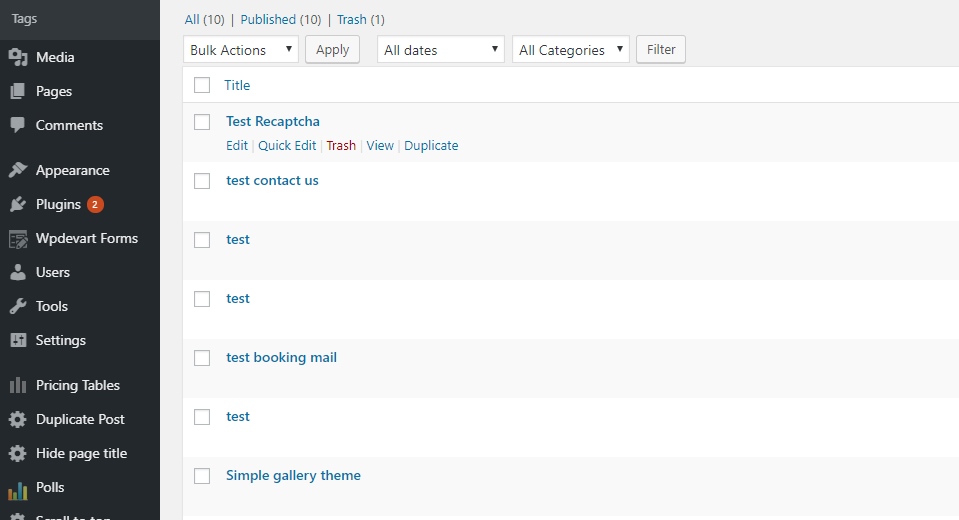This screenshot has height=520, width=959.
Task: Go to the Users menu item
Action: click(x=53, y=272)
